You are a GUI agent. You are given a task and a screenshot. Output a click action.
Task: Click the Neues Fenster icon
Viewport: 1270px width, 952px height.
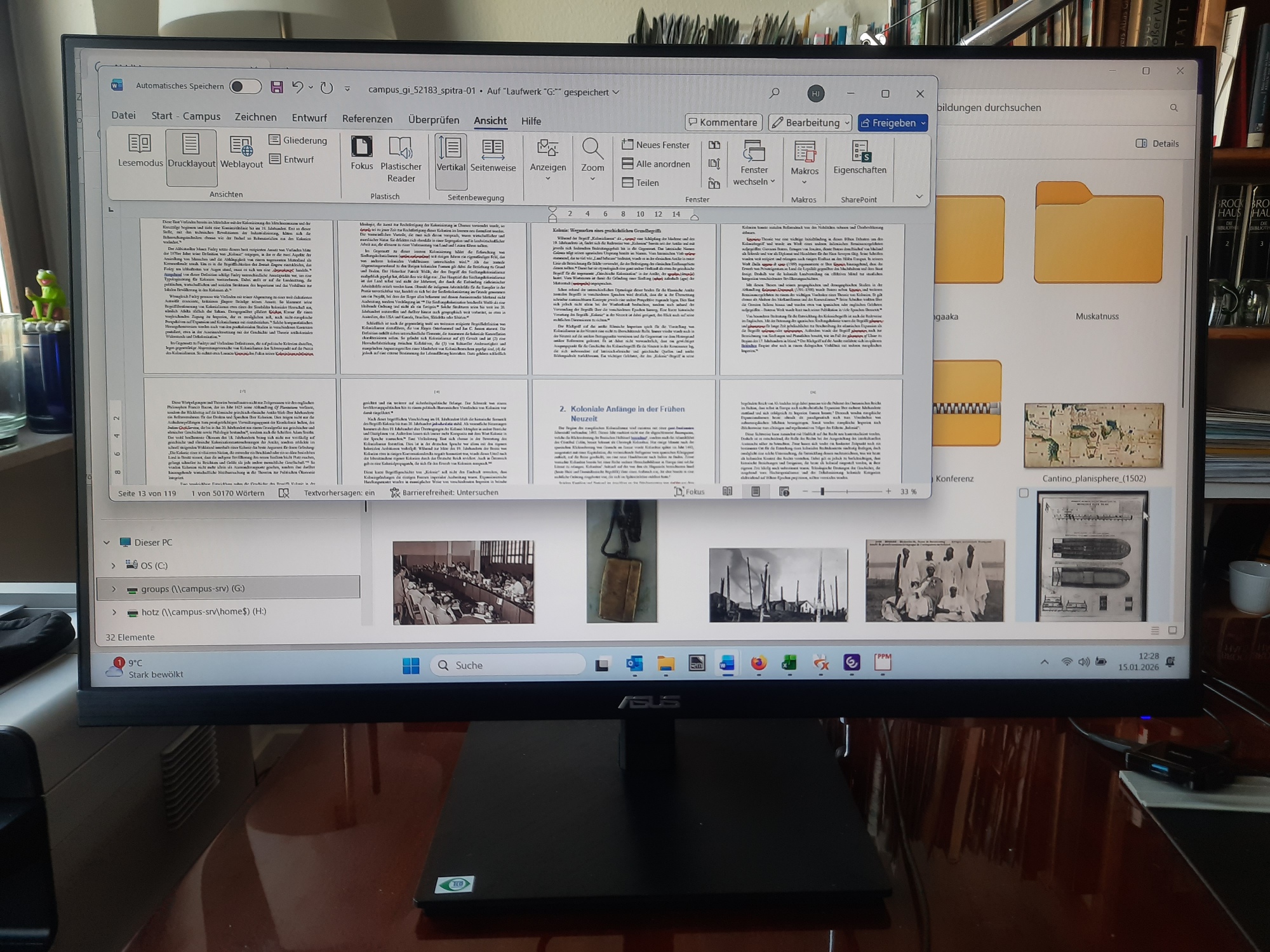click(627, 145)
